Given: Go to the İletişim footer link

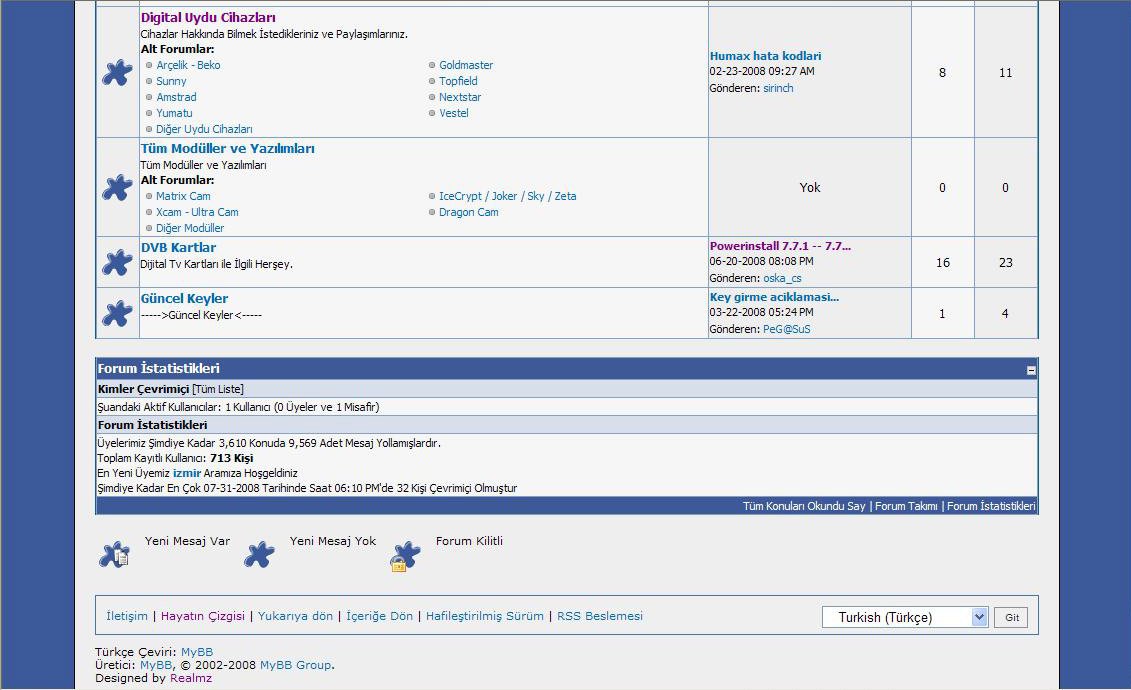Looking at the screenshot, I should point(127,616).
